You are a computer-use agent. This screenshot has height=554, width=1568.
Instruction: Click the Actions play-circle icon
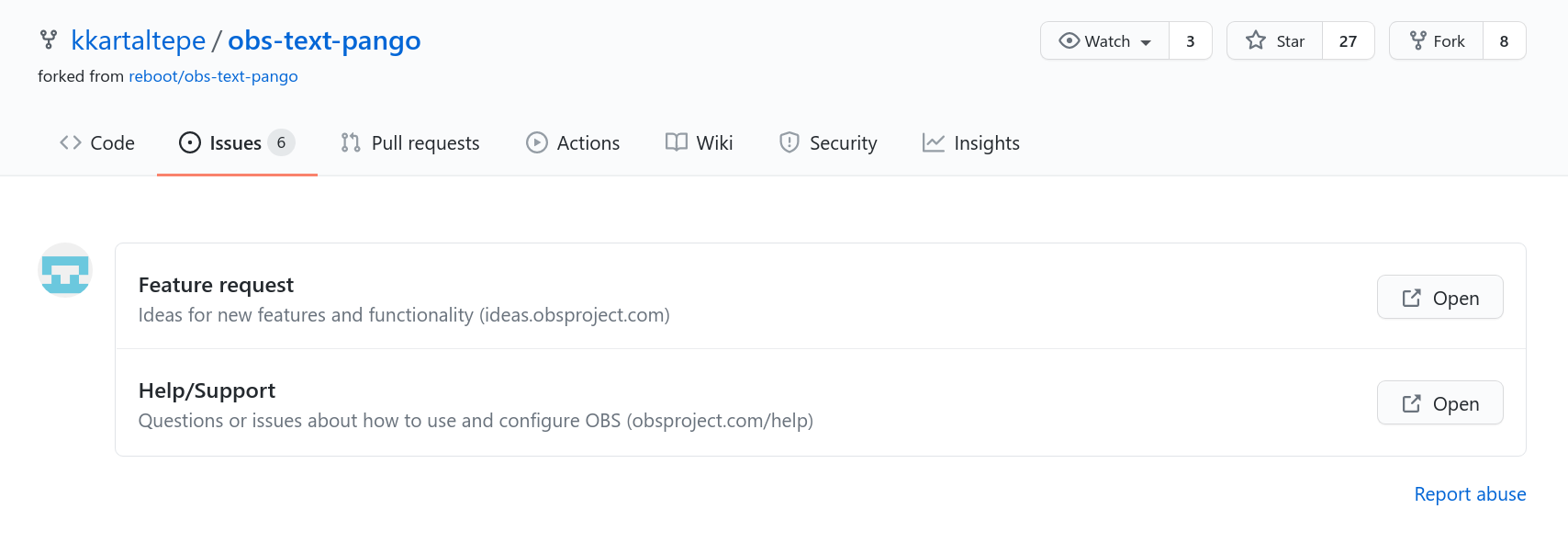click(537, 142)
